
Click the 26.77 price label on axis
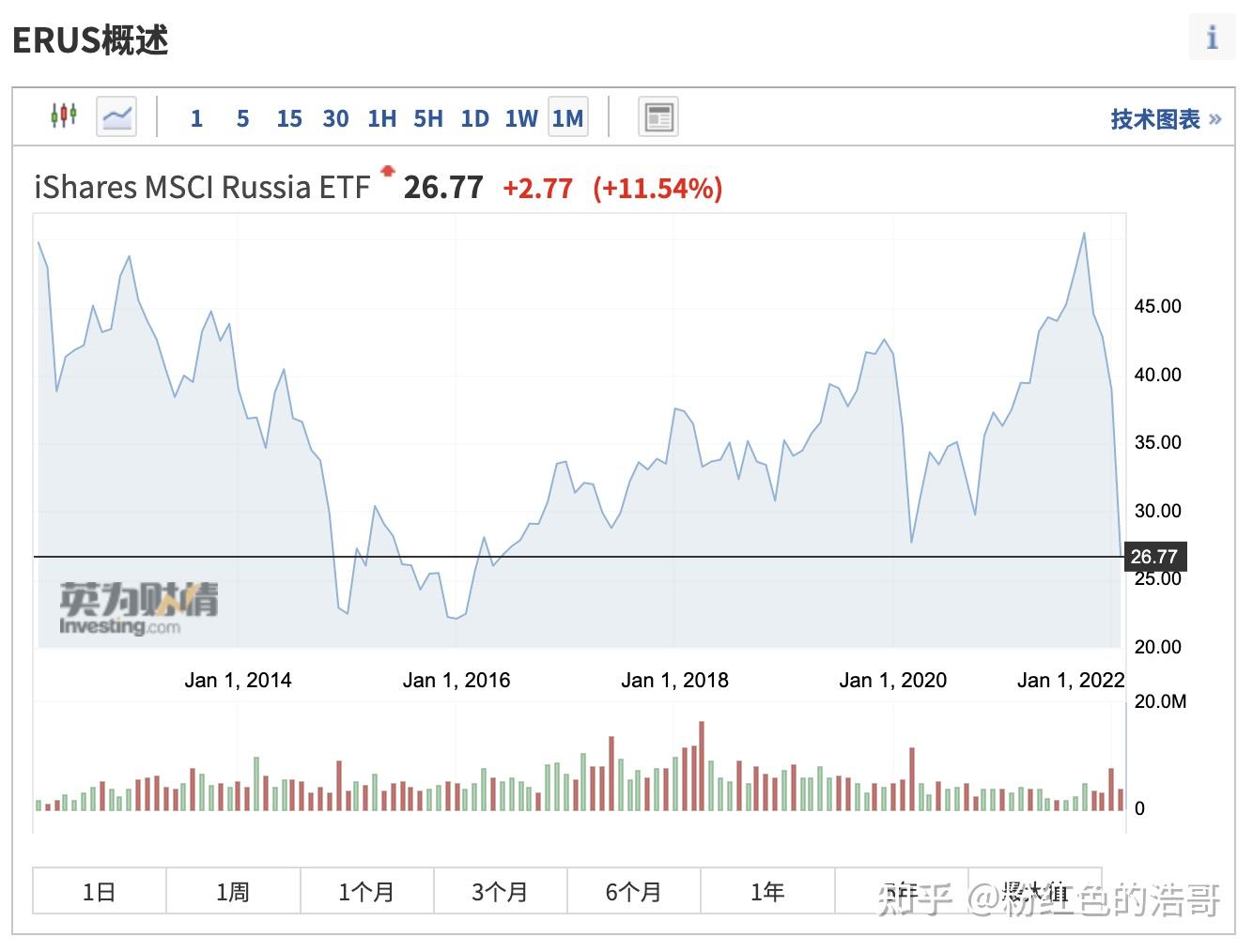click(x=1155, y=557)
